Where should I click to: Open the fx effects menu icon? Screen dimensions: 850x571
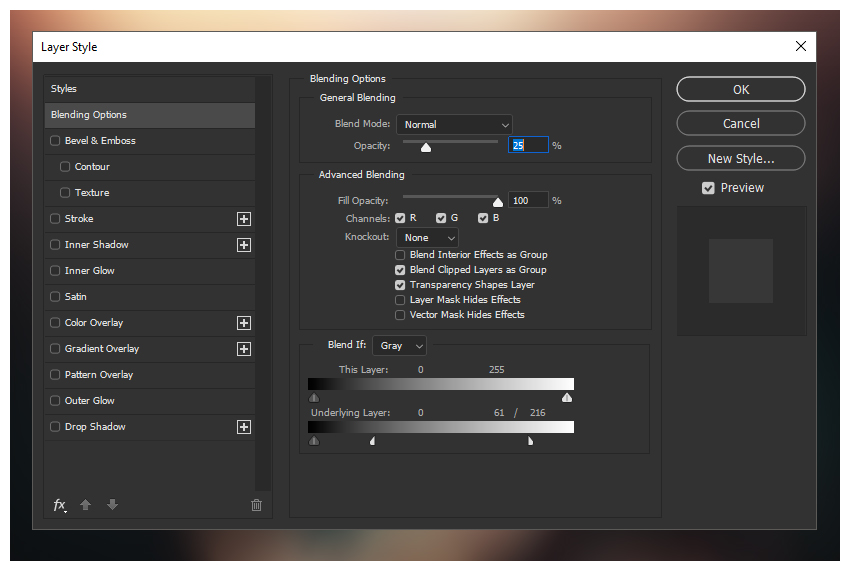pos(60,505)
